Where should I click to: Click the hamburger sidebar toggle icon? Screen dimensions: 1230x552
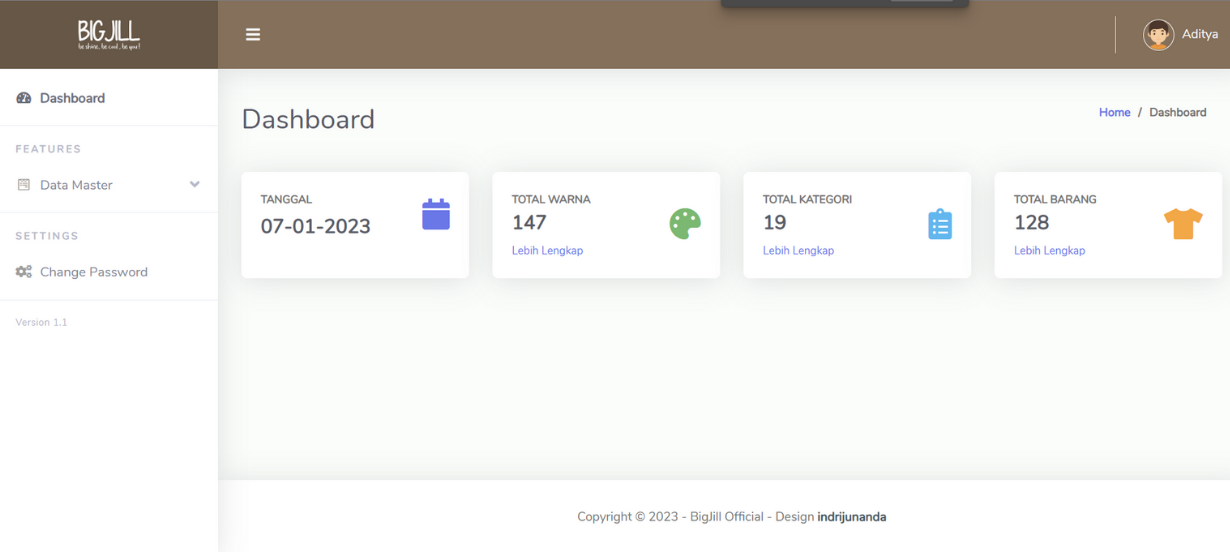(253, 35)
